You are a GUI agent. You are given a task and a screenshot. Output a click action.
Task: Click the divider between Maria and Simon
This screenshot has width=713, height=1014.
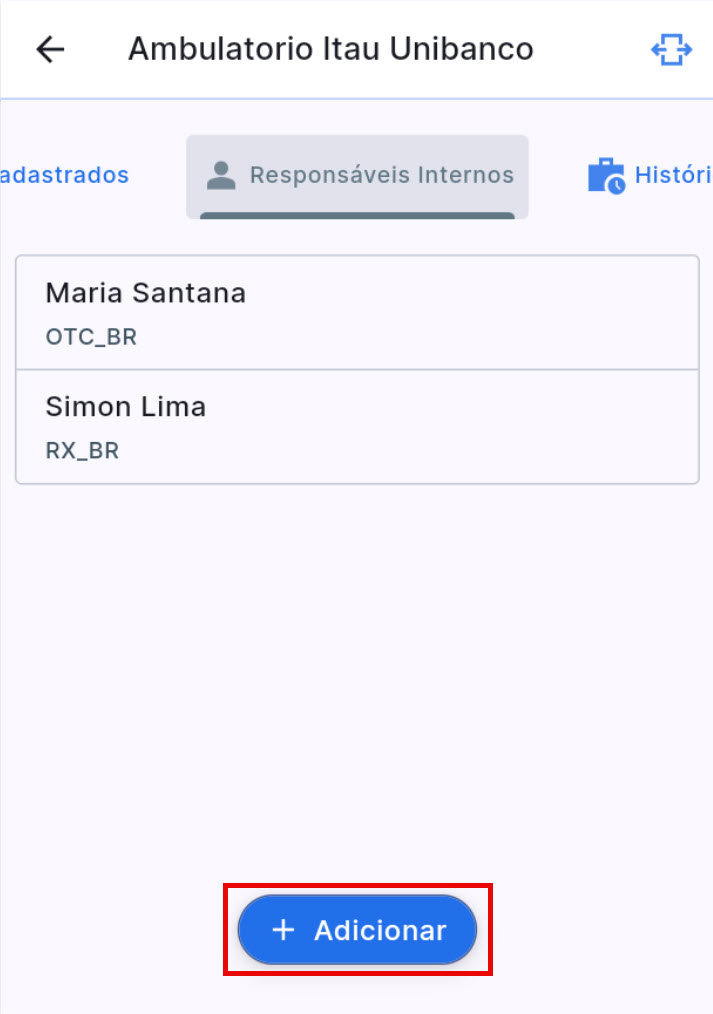pos(357,370)
